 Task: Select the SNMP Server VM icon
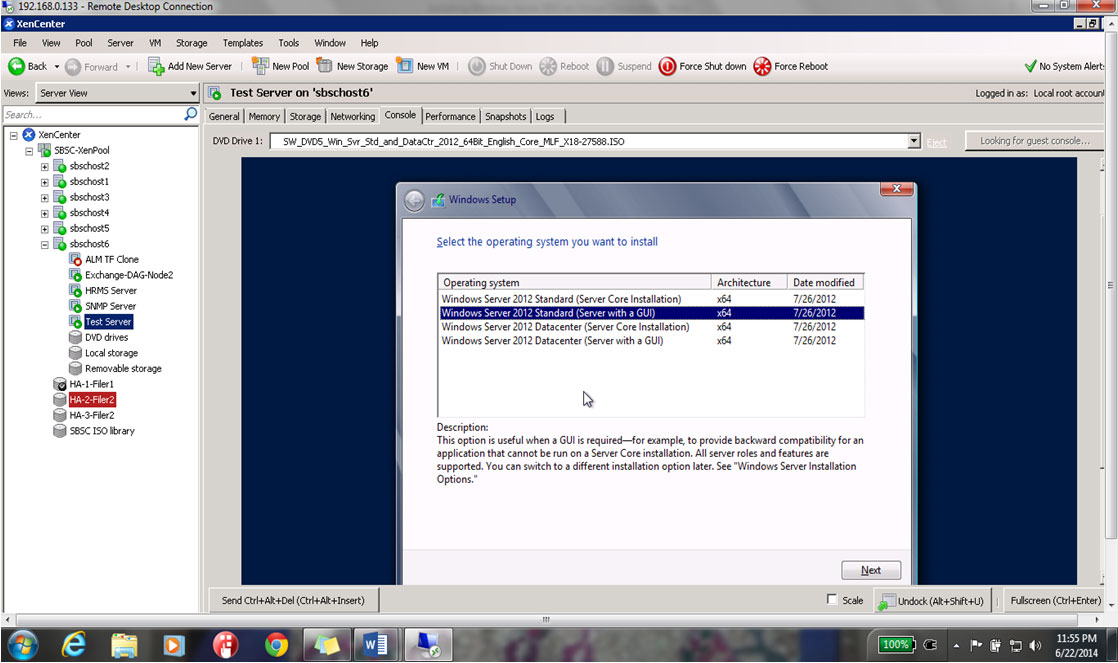pyautogui.click(x=75, y=307)
